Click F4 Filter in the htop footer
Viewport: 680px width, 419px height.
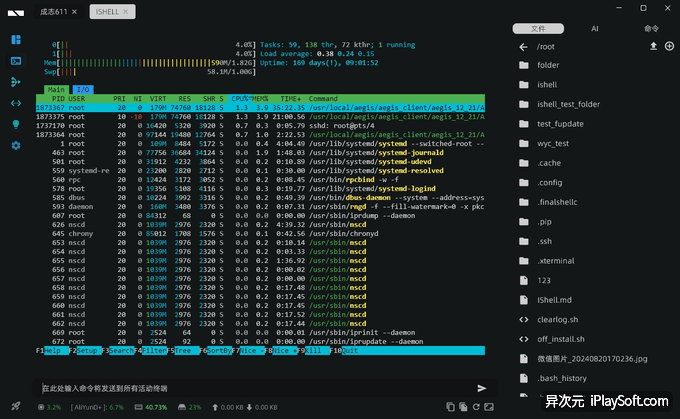(150, 350)
